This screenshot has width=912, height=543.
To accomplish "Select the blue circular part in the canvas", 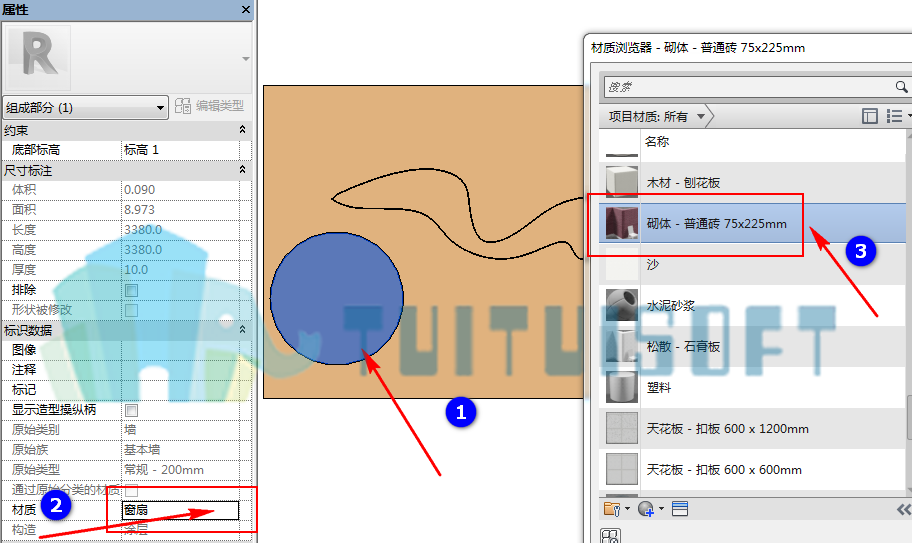I will coord(336,299).
